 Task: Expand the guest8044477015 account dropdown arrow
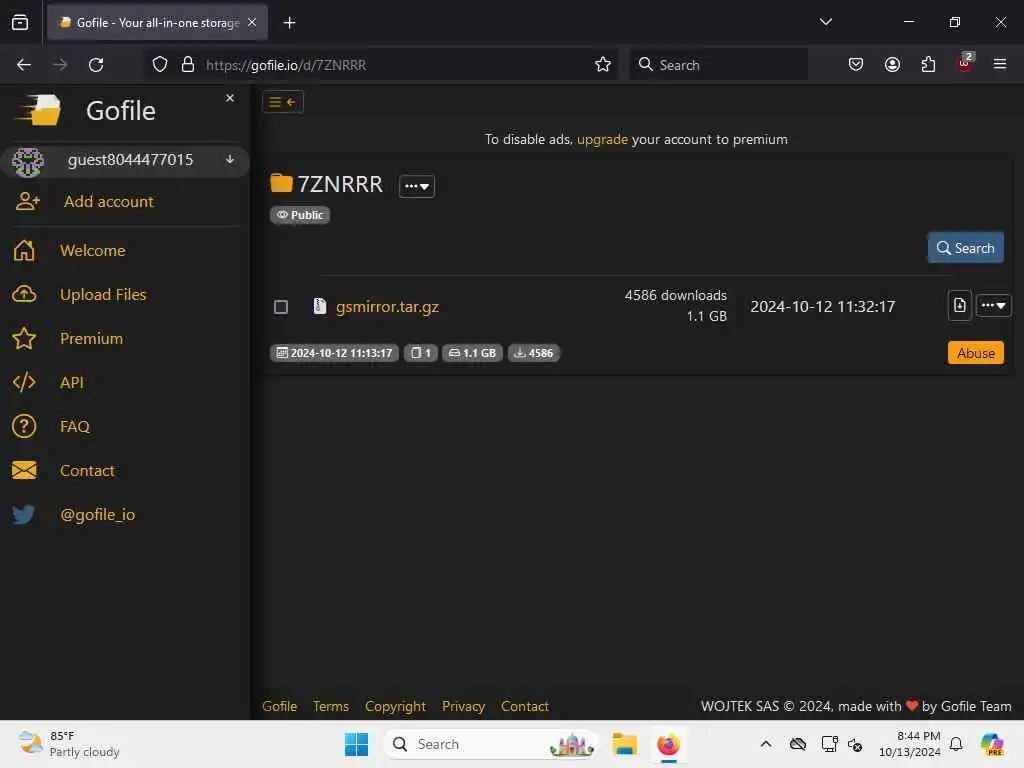pyautogui.click(x=230, y=159)
